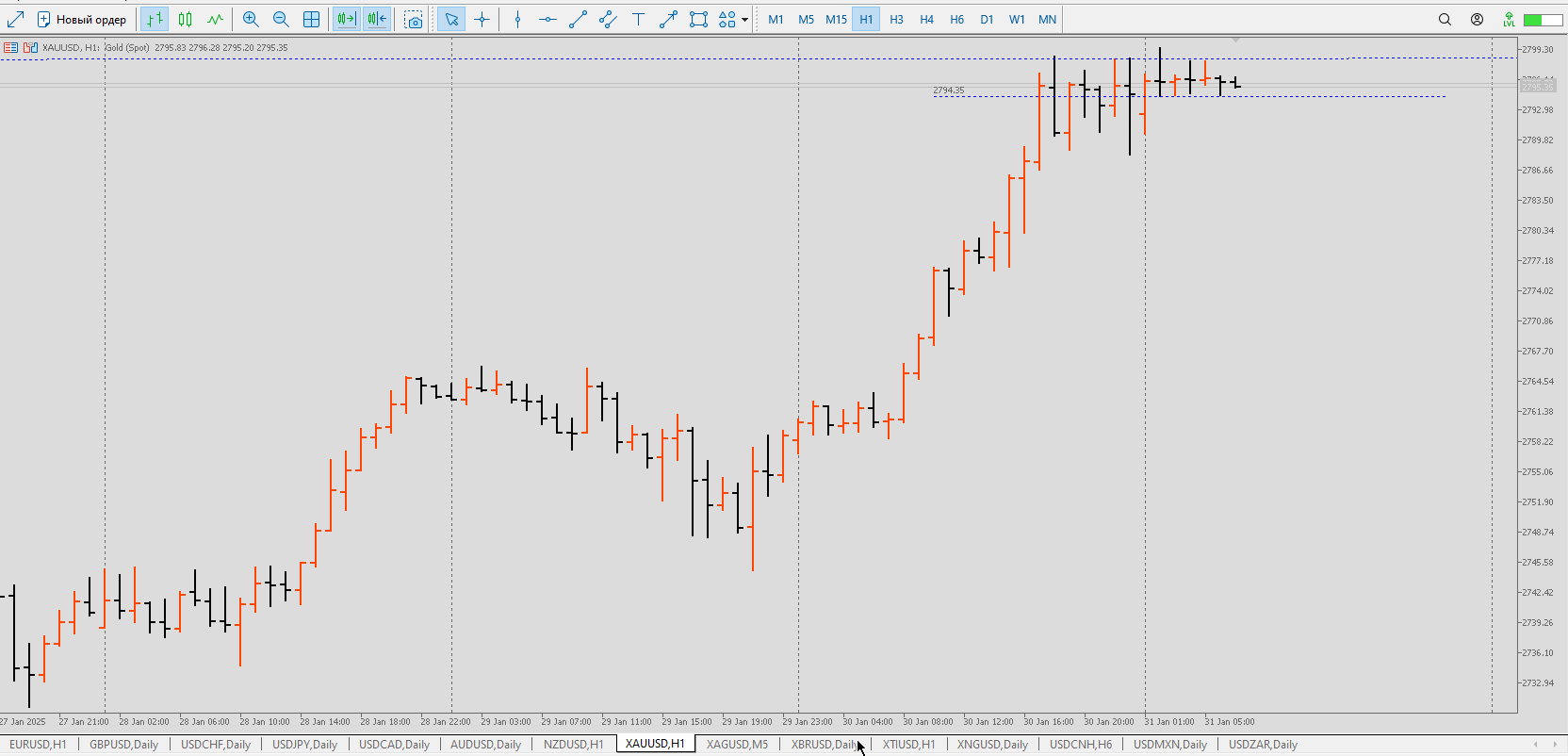Open the USDZAR,Daily chart tab
This screenshot has height=756, width=1568.
pos(1263,744)
